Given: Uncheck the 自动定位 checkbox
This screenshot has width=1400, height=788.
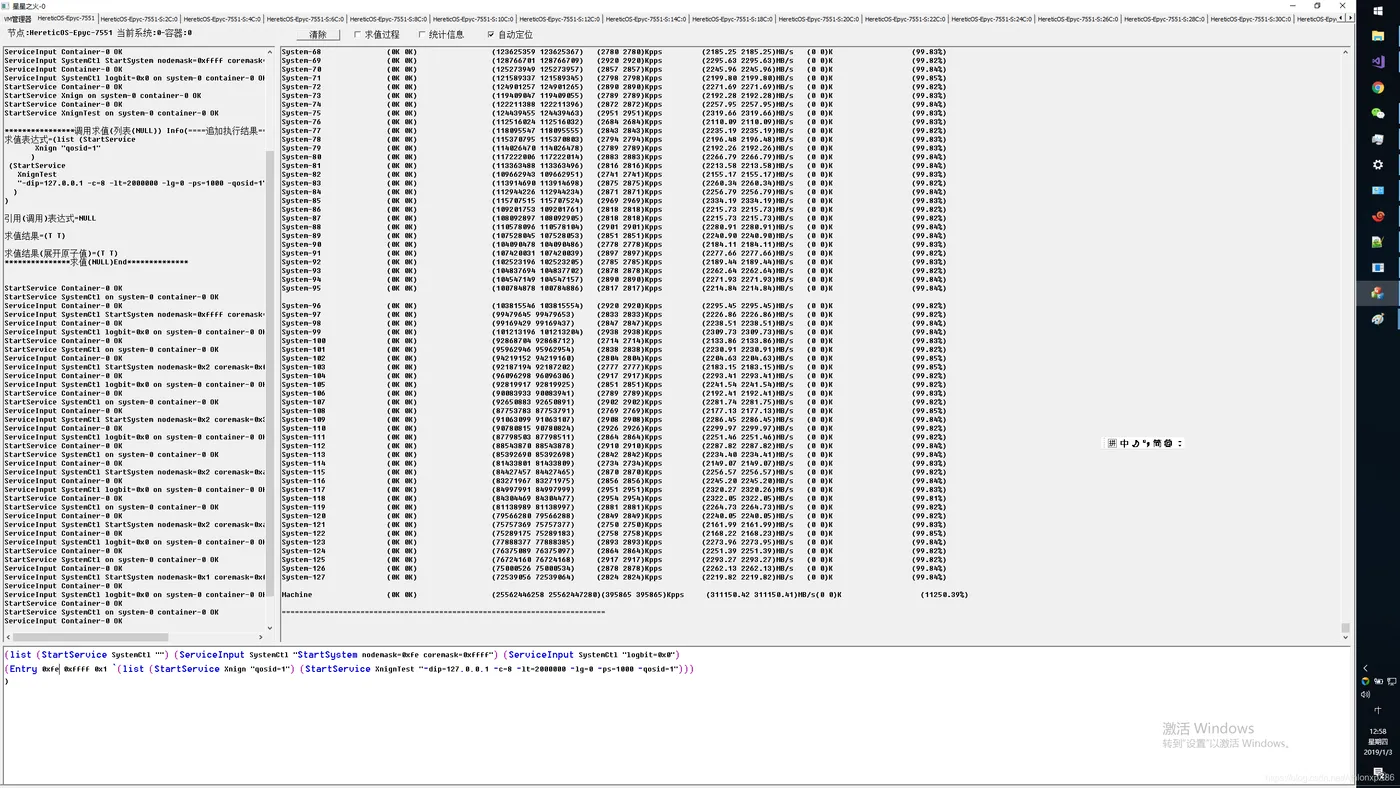Looking at the screenshot, I should (510, 35).
